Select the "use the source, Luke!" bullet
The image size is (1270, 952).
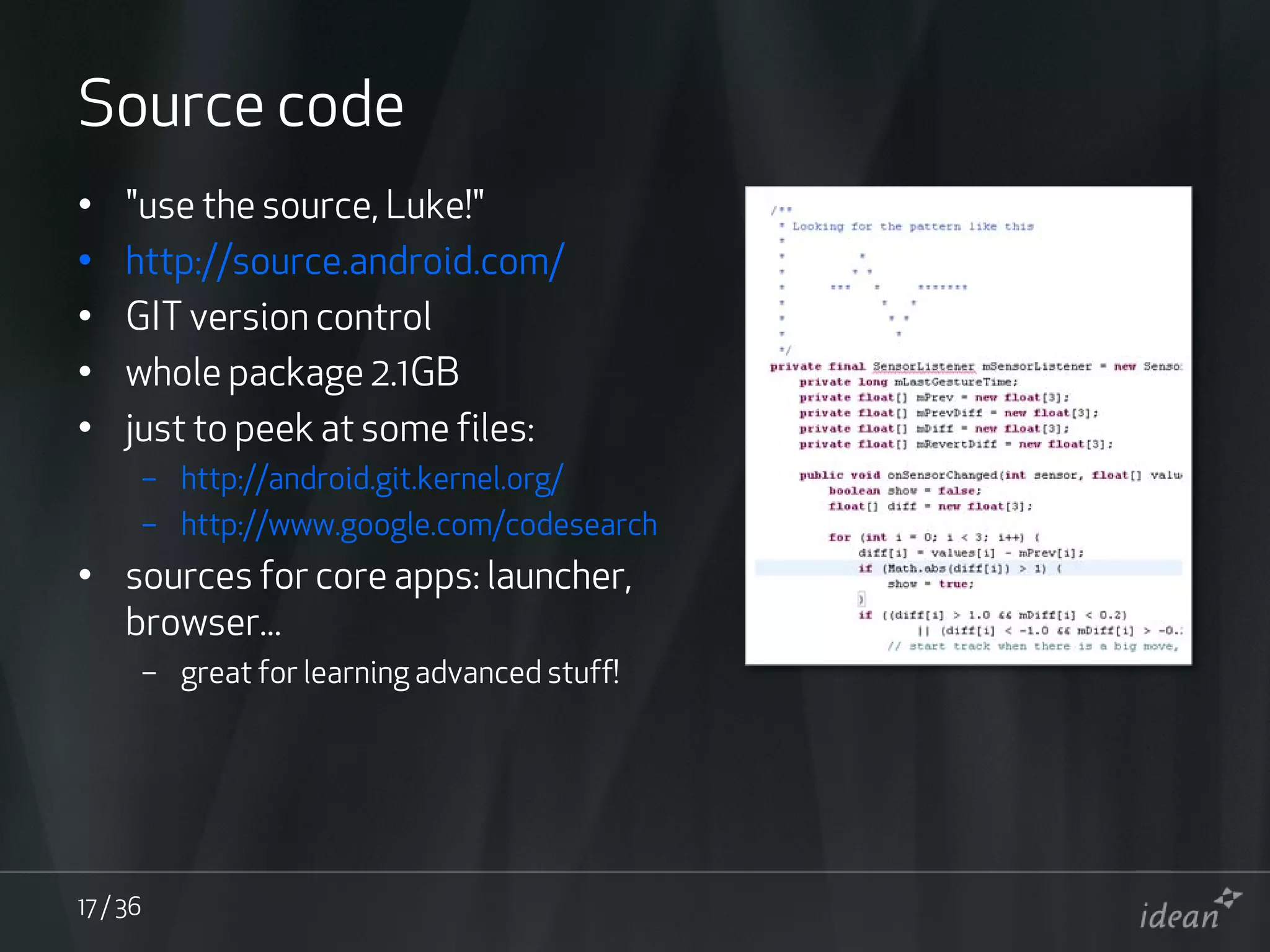tap(304, 205)
